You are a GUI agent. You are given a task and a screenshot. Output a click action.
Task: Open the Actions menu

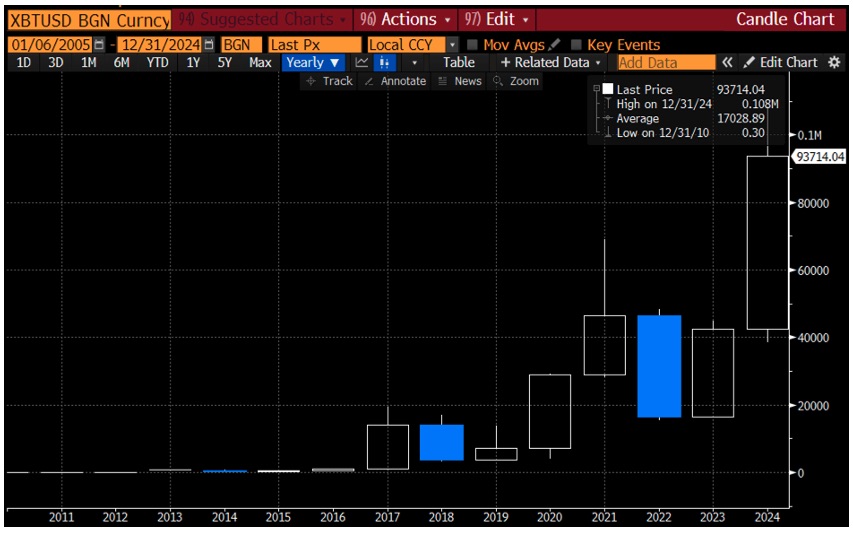click(405, 20)
